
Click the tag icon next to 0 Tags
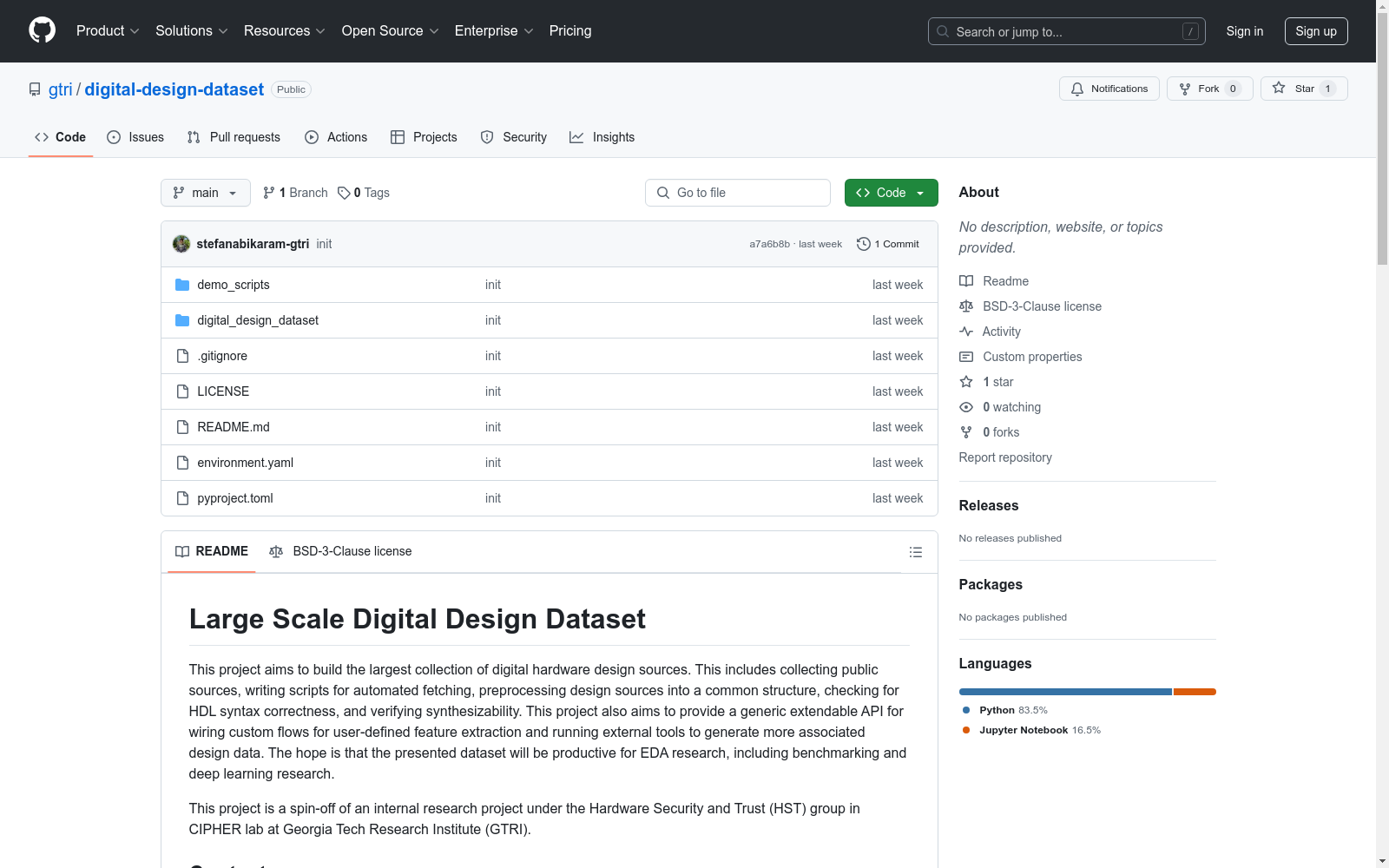click(344, 193)
